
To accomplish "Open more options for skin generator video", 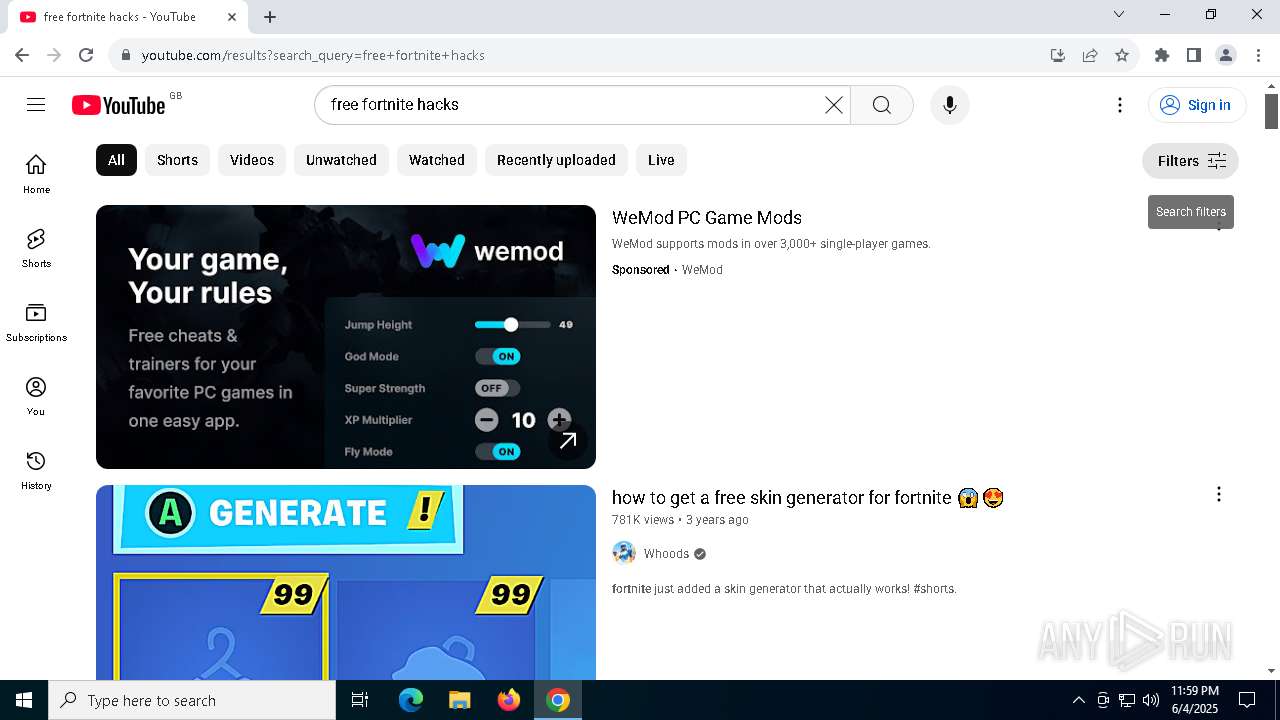I will 1218,494.
